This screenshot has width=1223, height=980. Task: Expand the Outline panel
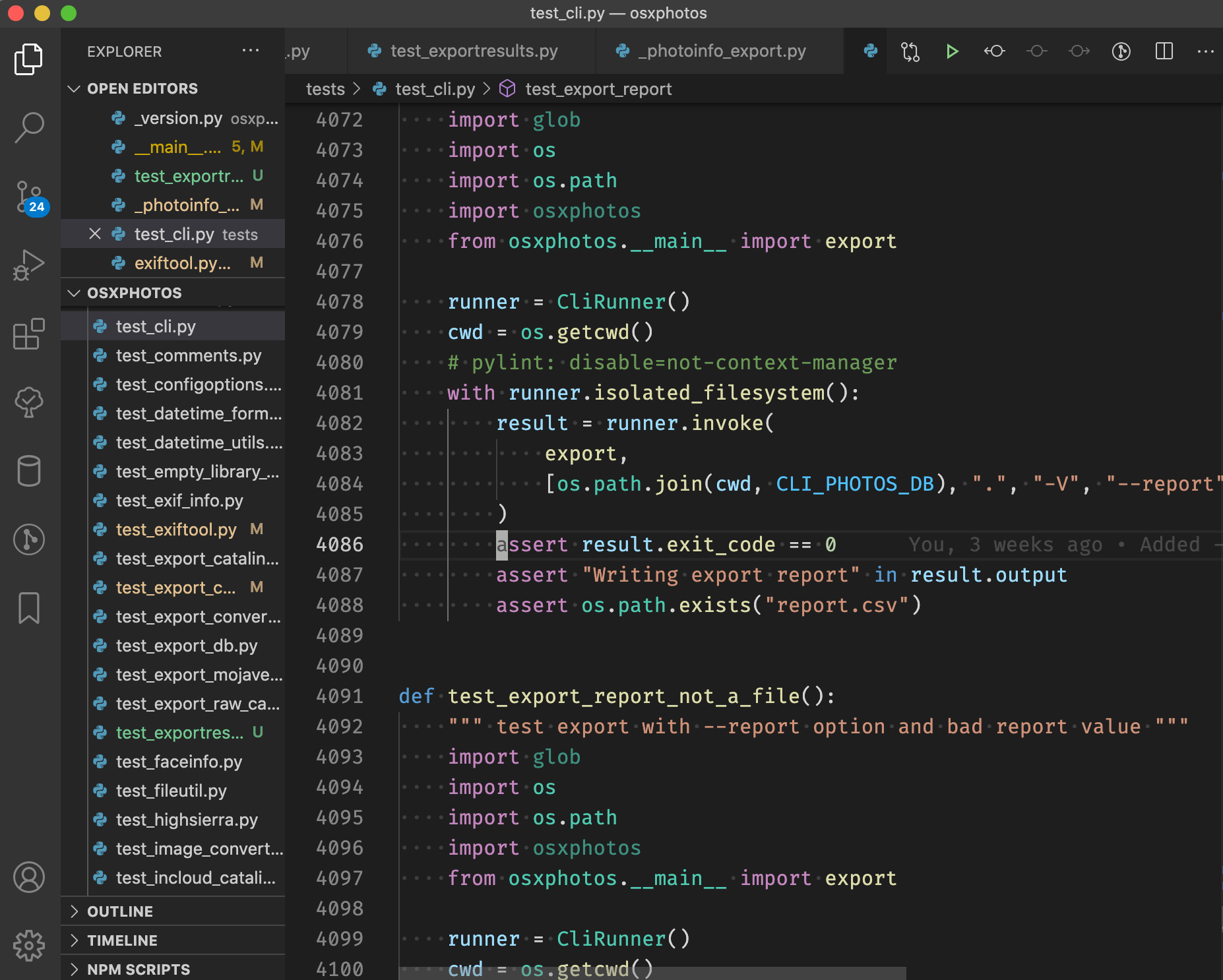click(120, 911)
